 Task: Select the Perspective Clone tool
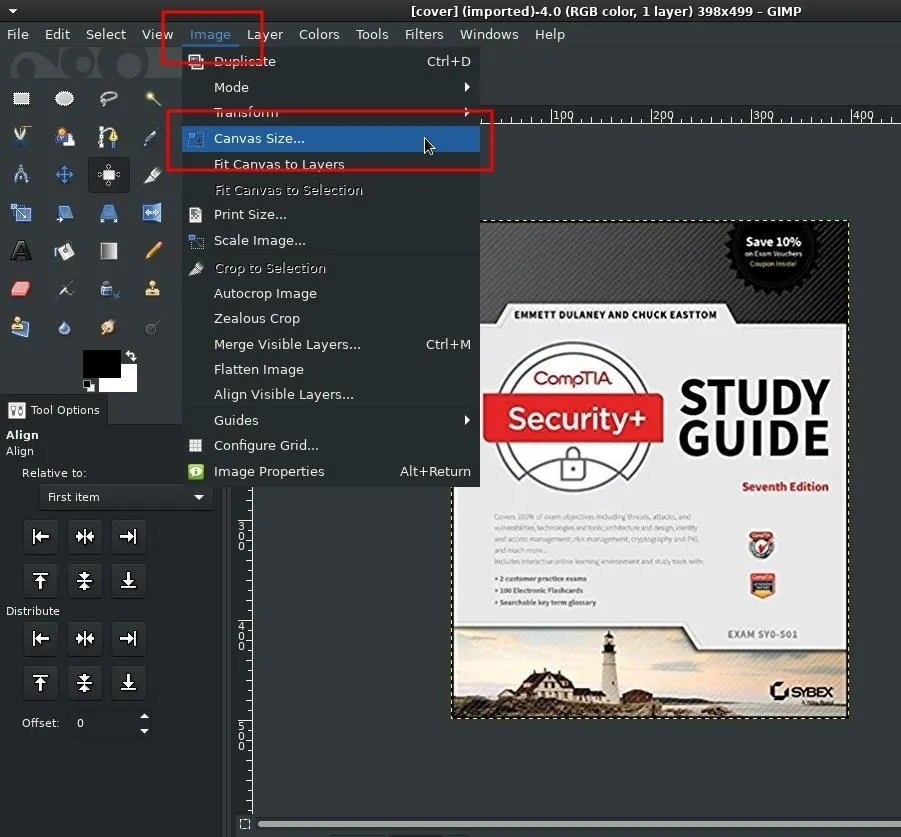pos(21,327)
